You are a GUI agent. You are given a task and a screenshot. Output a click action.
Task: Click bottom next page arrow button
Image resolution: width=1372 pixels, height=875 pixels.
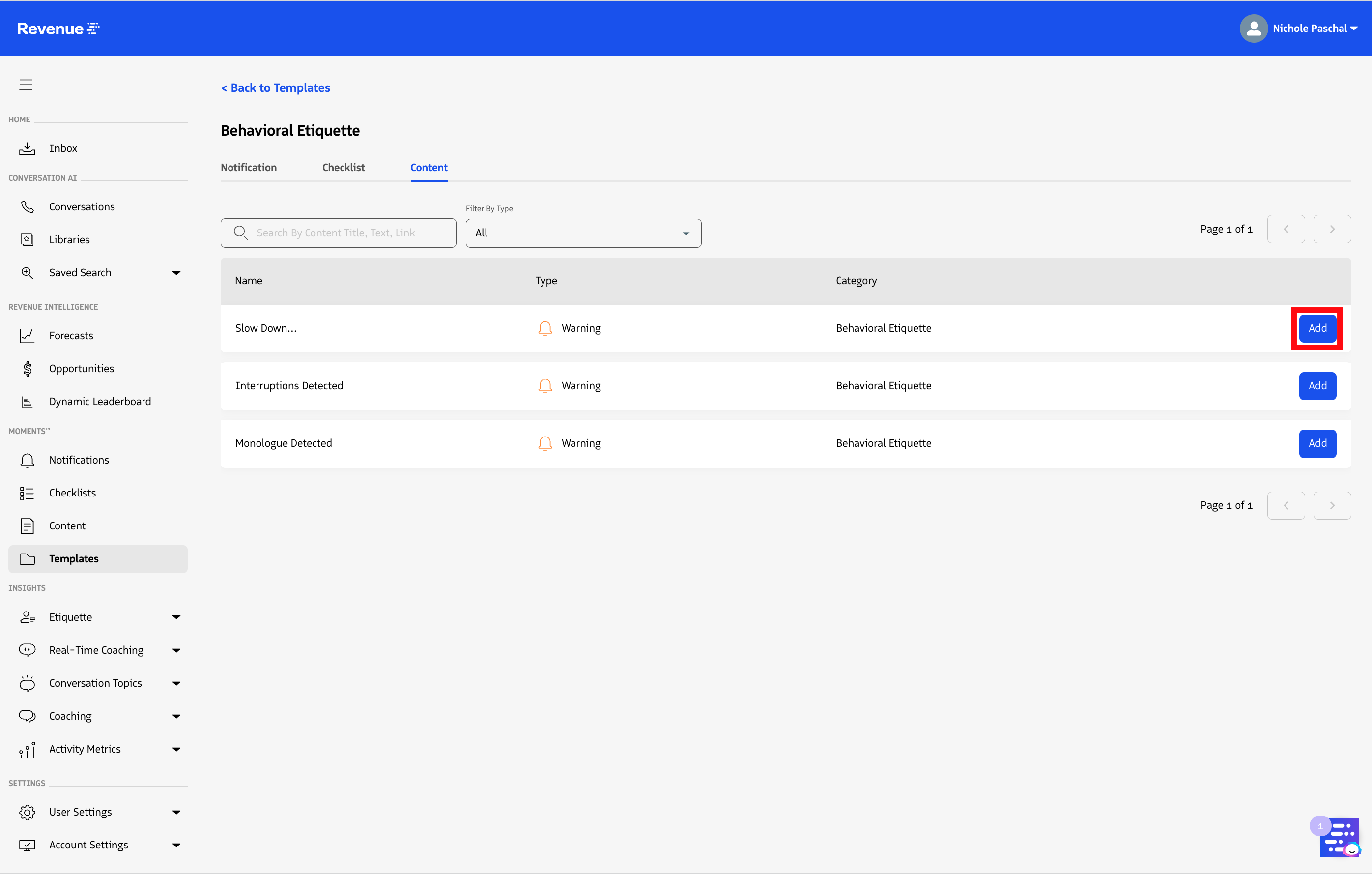(x=1332, y=506)
